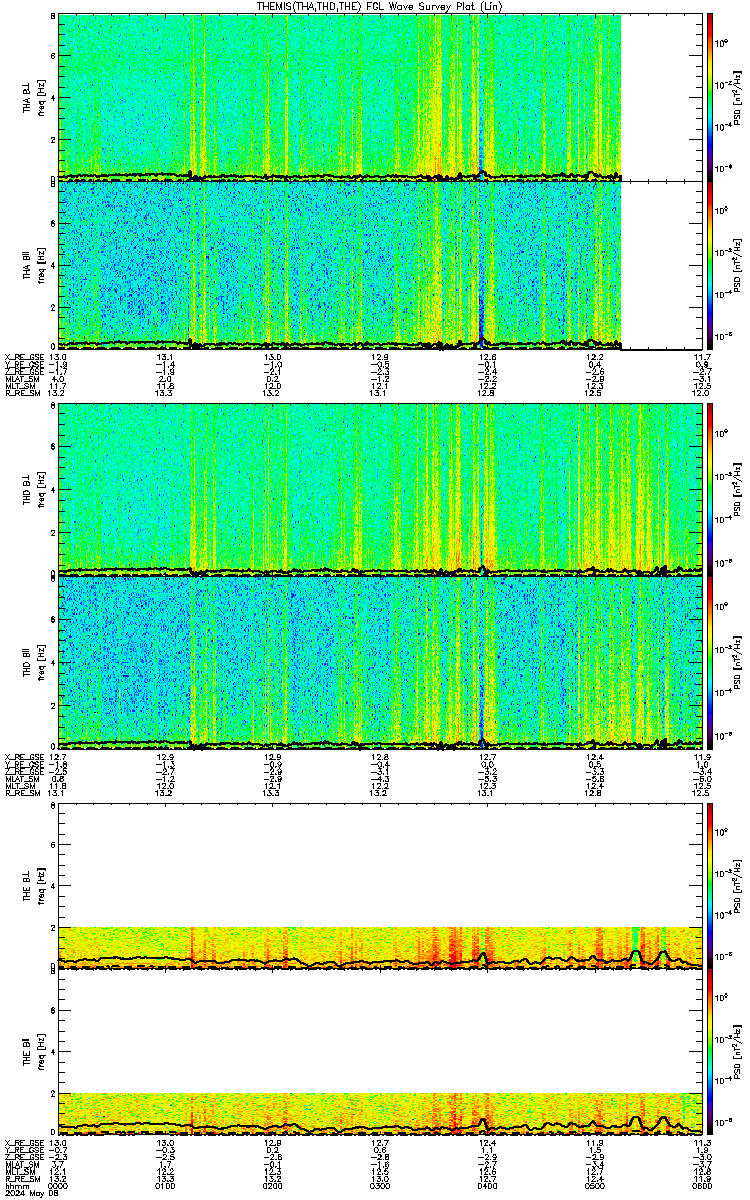
Task: Click the THA B∥ PSD color bar
Action: coord(711,265)
